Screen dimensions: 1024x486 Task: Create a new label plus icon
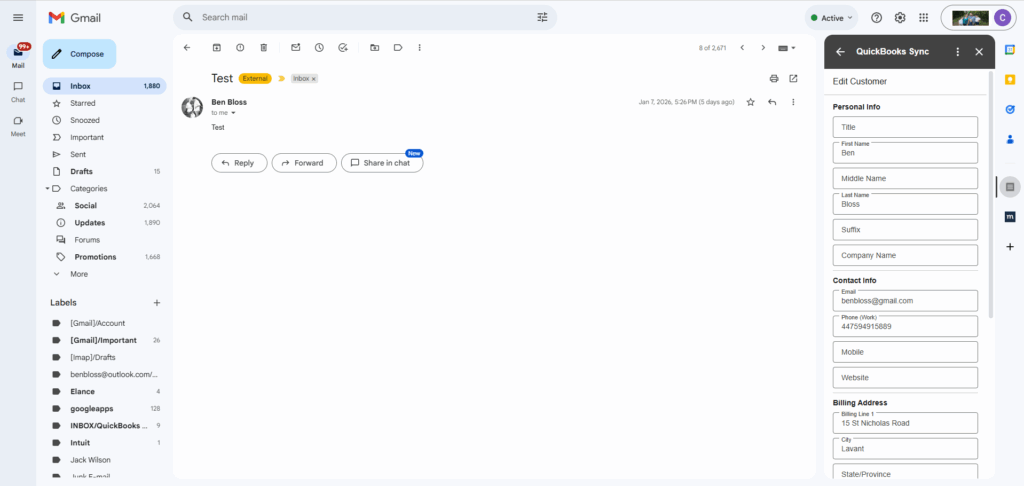[157, 303]
